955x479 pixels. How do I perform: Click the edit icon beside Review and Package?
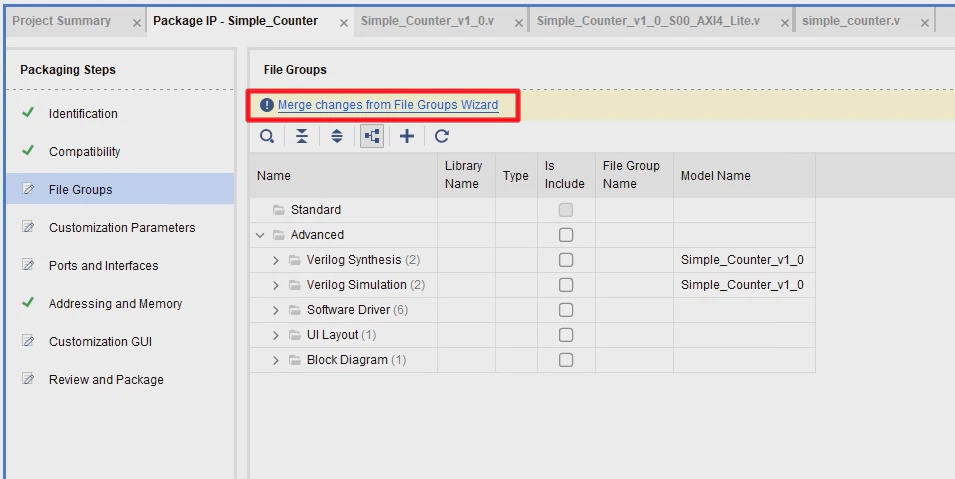[x=28, y=378]
